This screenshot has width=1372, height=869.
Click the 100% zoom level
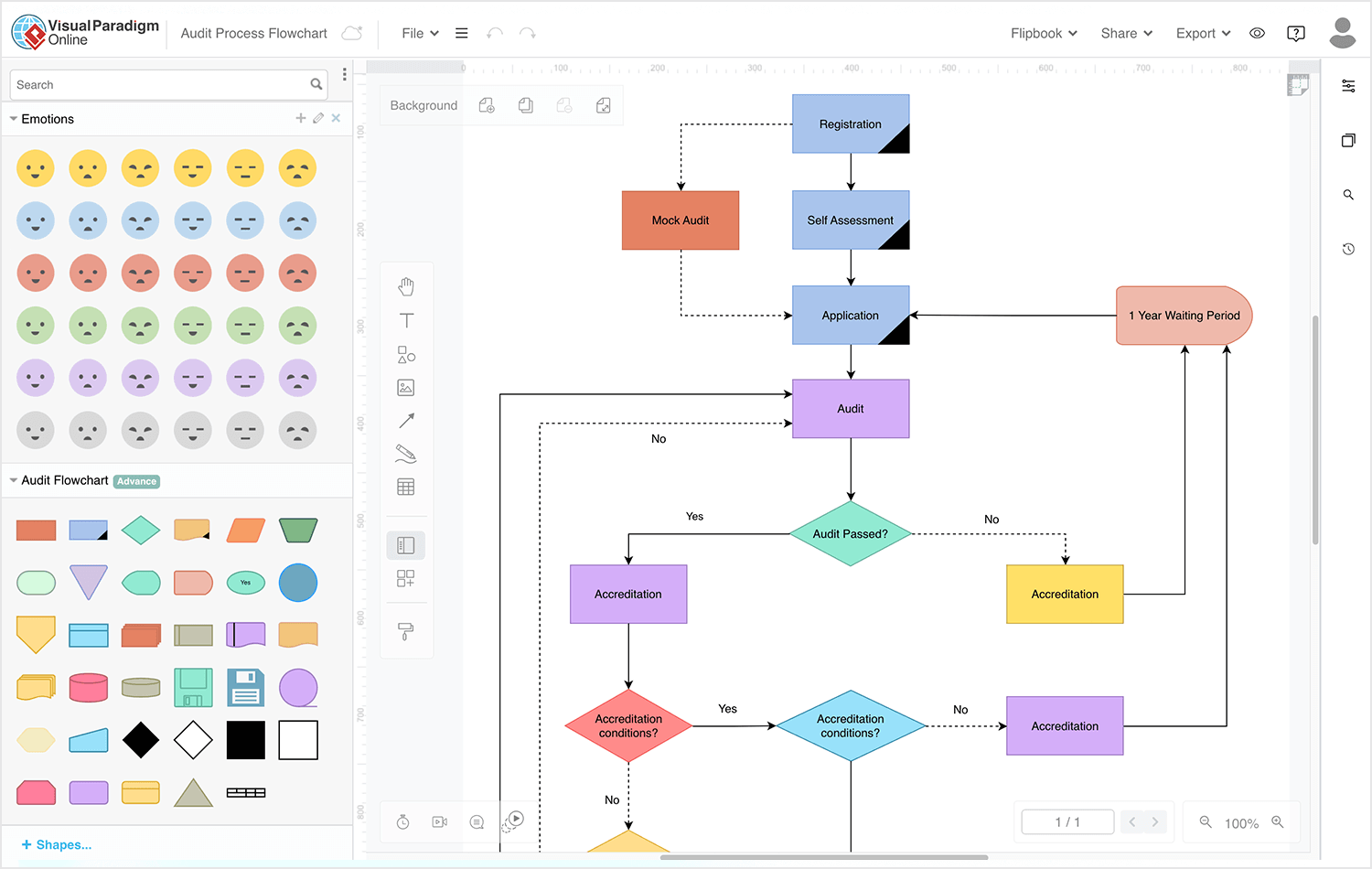tap(1241, 823)
